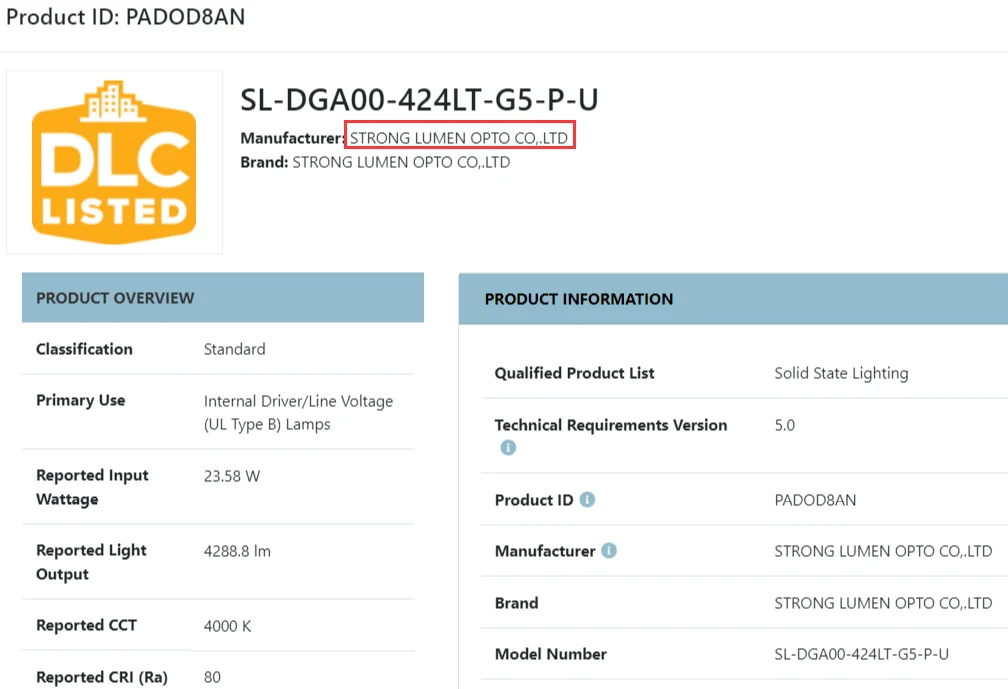
Task: Click the info icon beside Product ID
Action: [x=587, y=499]
